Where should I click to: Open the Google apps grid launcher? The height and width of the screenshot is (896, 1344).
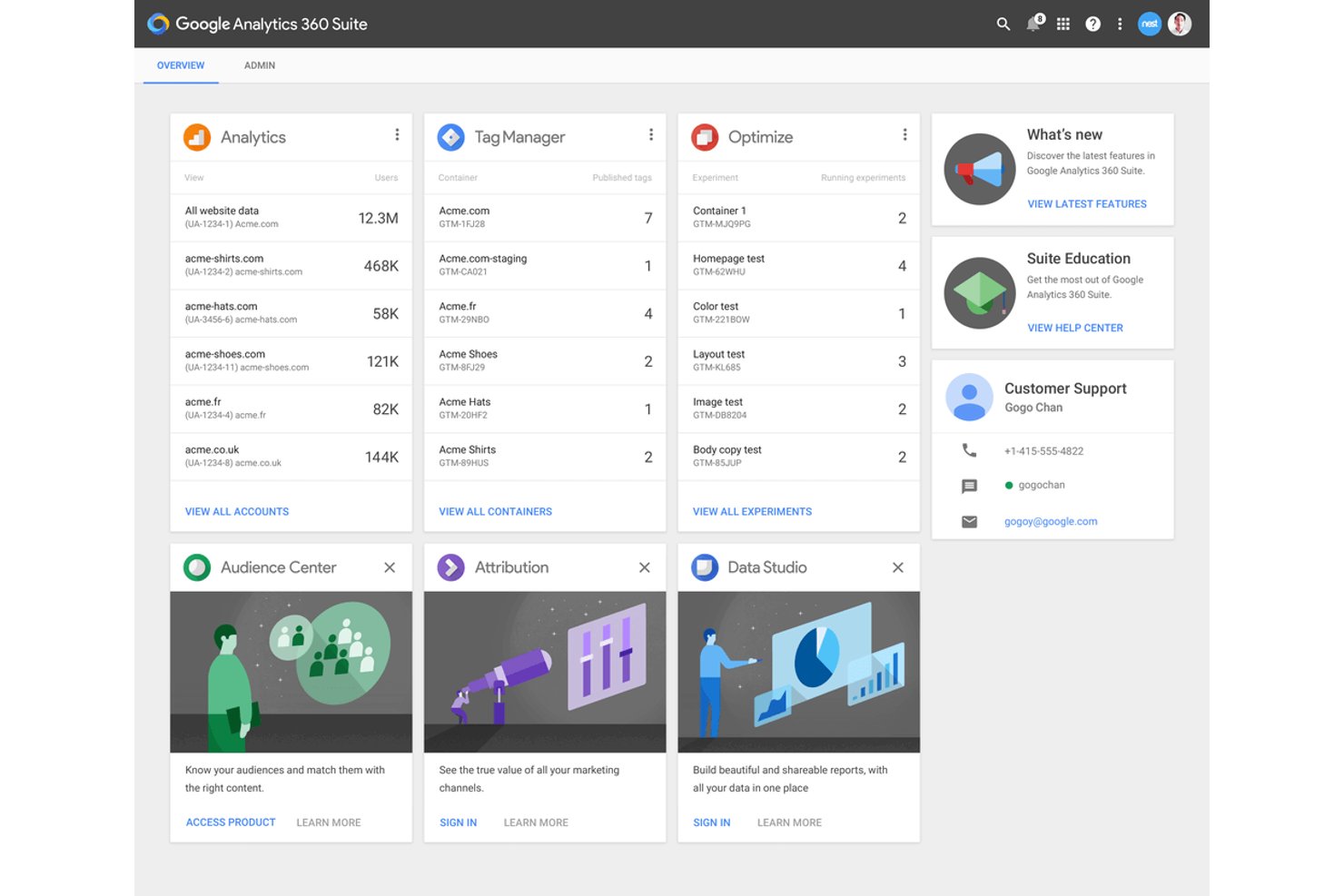pos(1062,25)
